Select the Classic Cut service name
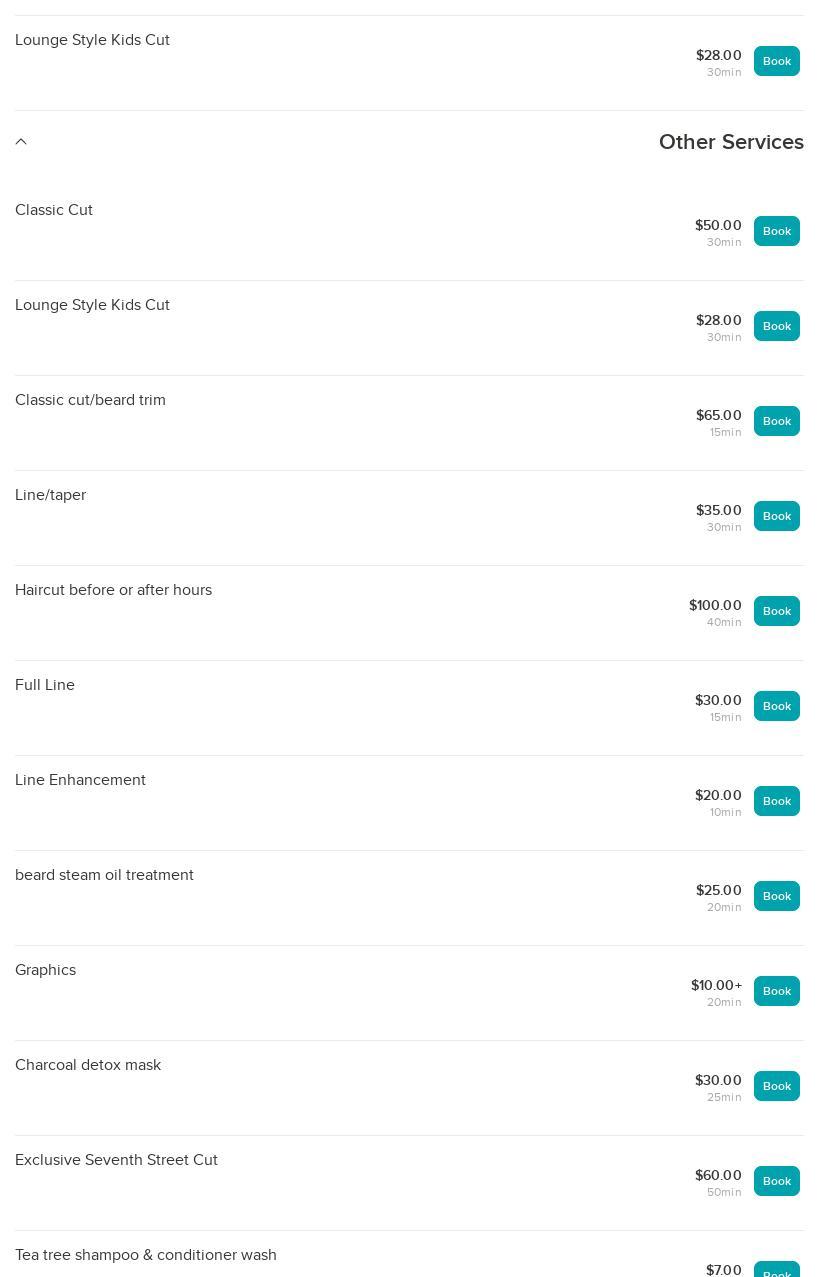This screenshot has width=819, height=1277. click(x=54, y=210)
